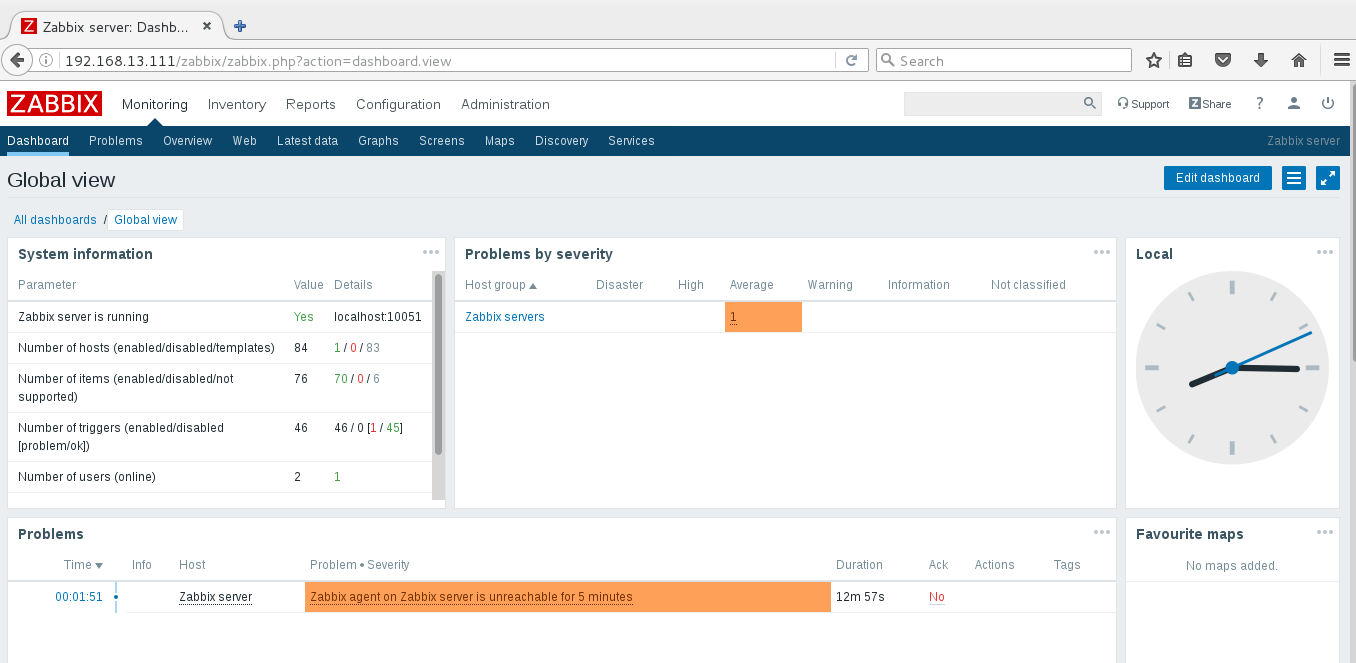
Task: Open the problem time 00:01:51 link
Action: (79, 597)
